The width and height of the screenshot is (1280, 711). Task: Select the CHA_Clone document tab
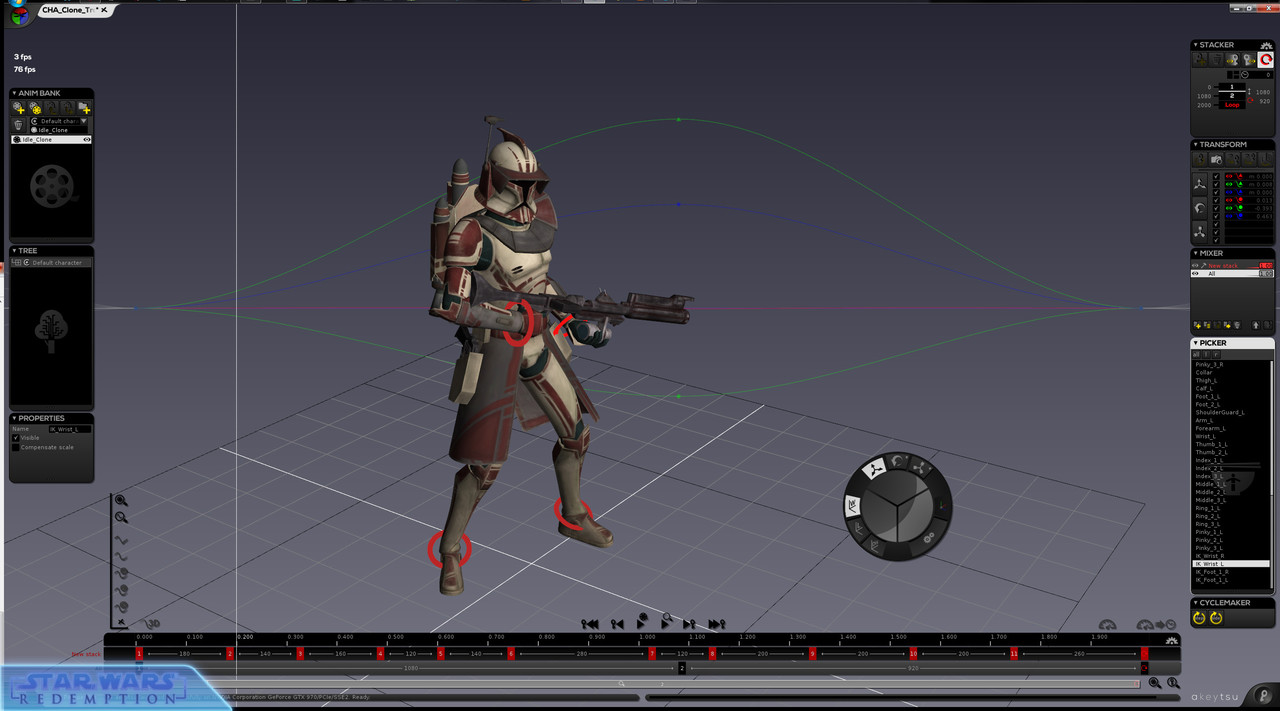click(75, 9)
